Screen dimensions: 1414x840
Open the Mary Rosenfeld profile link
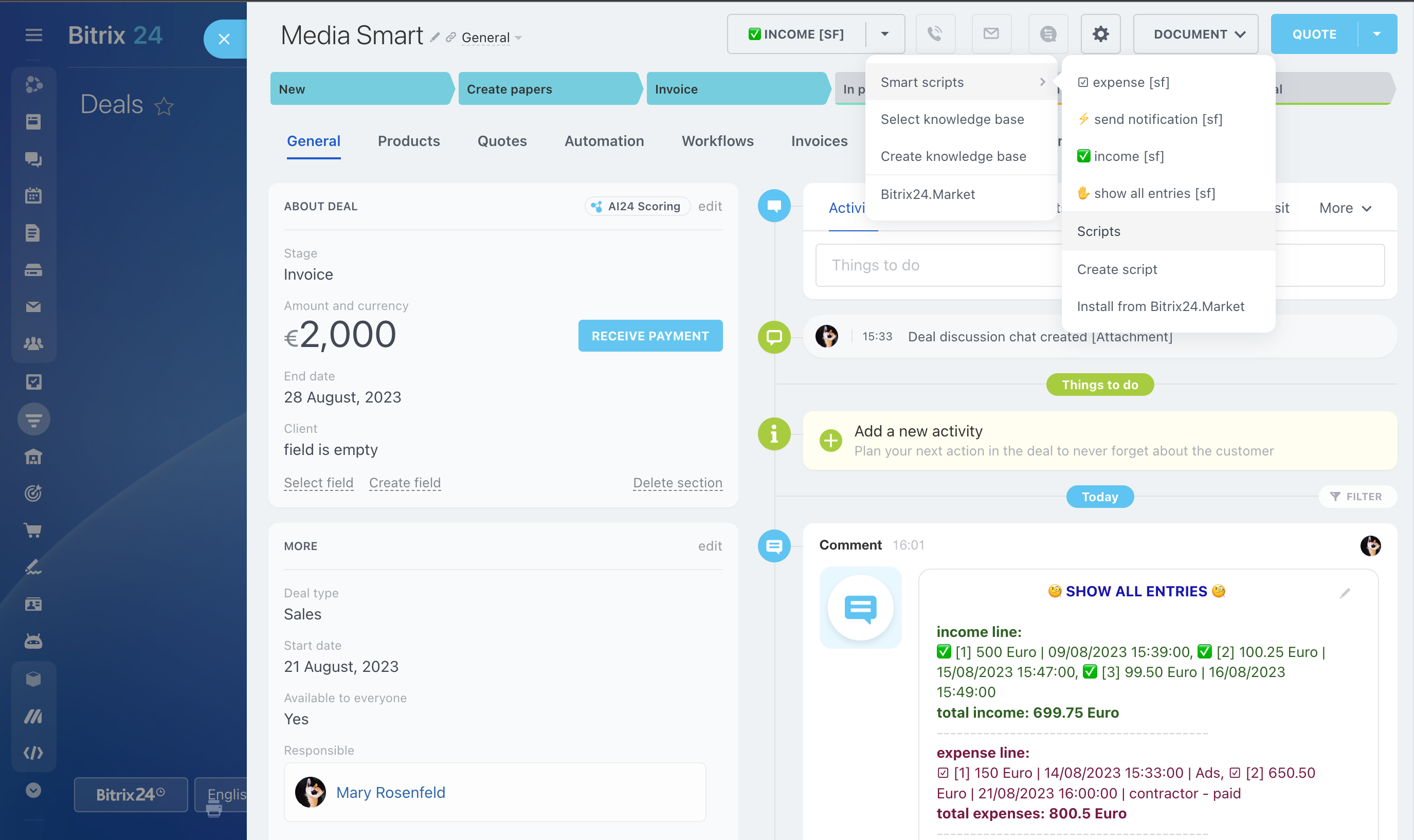(x=391, y=792)
